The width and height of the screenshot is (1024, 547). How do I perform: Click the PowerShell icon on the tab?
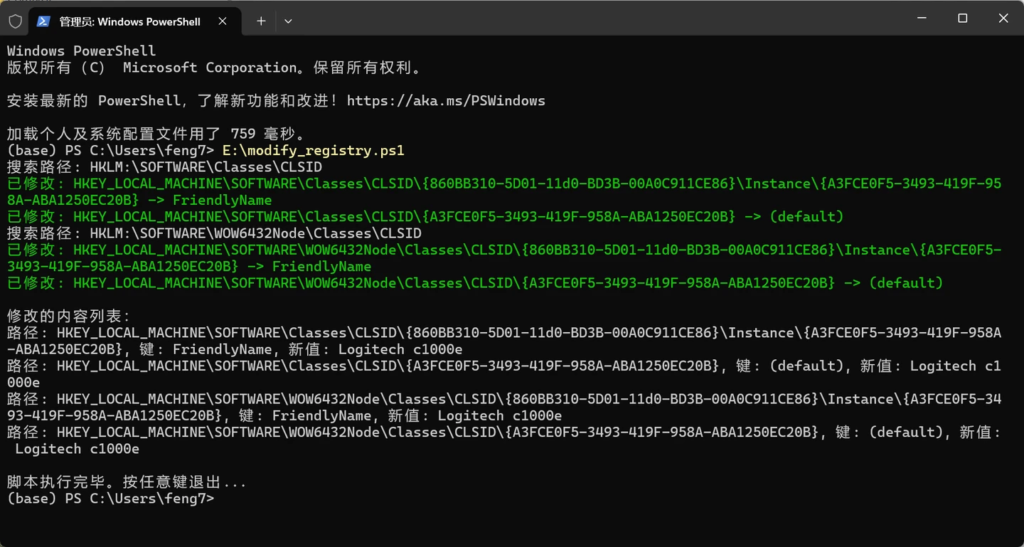[44, 21]
